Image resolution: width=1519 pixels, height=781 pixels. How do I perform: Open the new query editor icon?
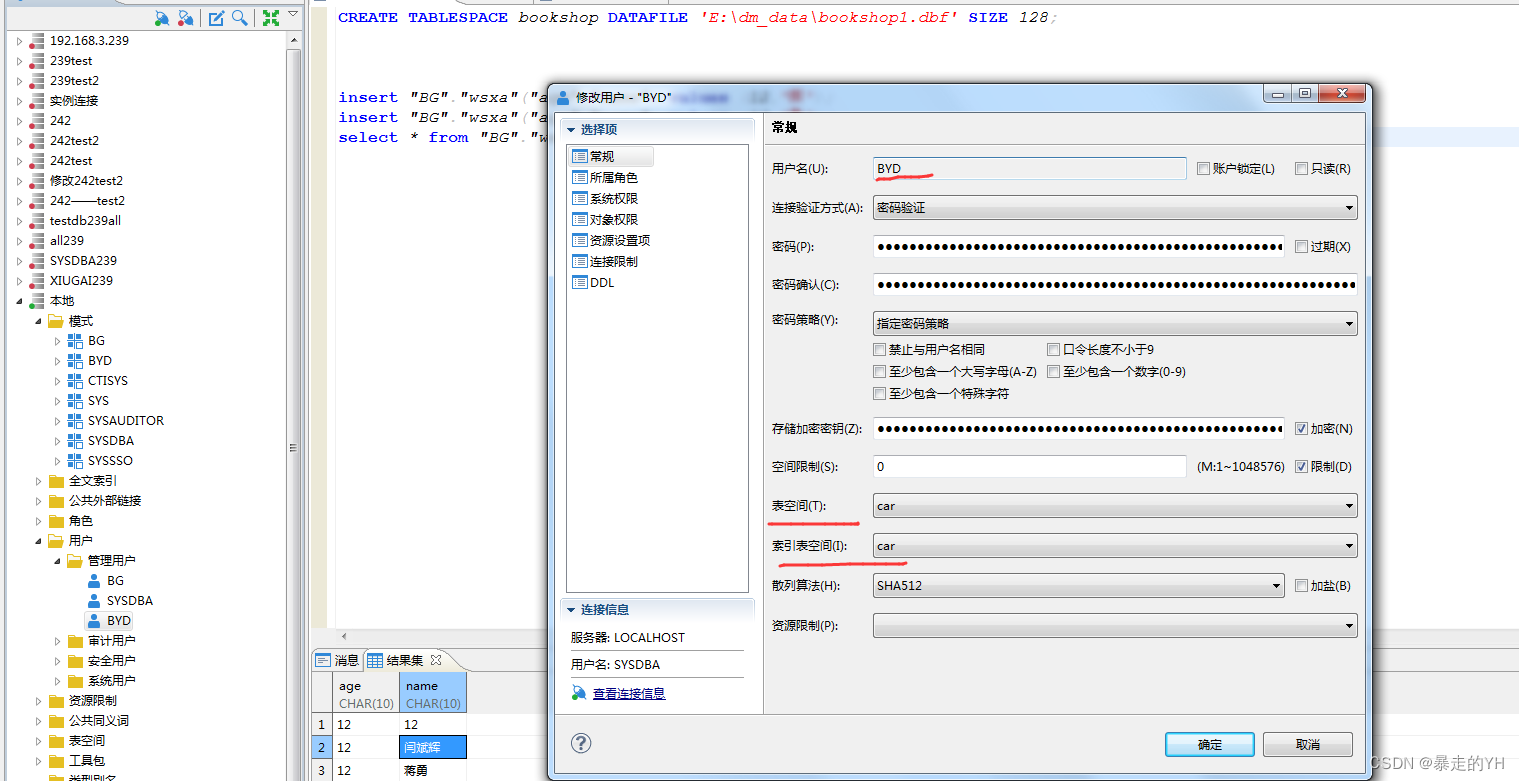(216, 17)
